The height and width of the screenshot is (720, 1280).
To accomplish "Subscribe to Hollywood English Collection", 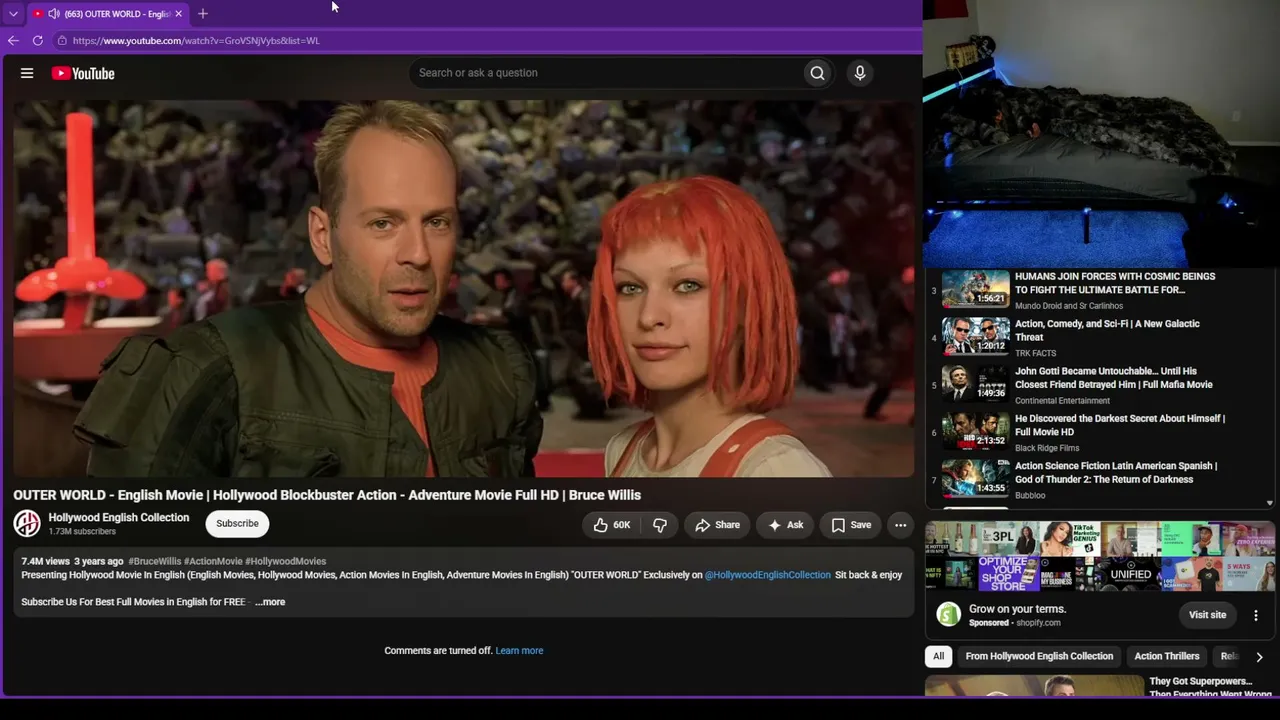I will [x=237, y=523].
